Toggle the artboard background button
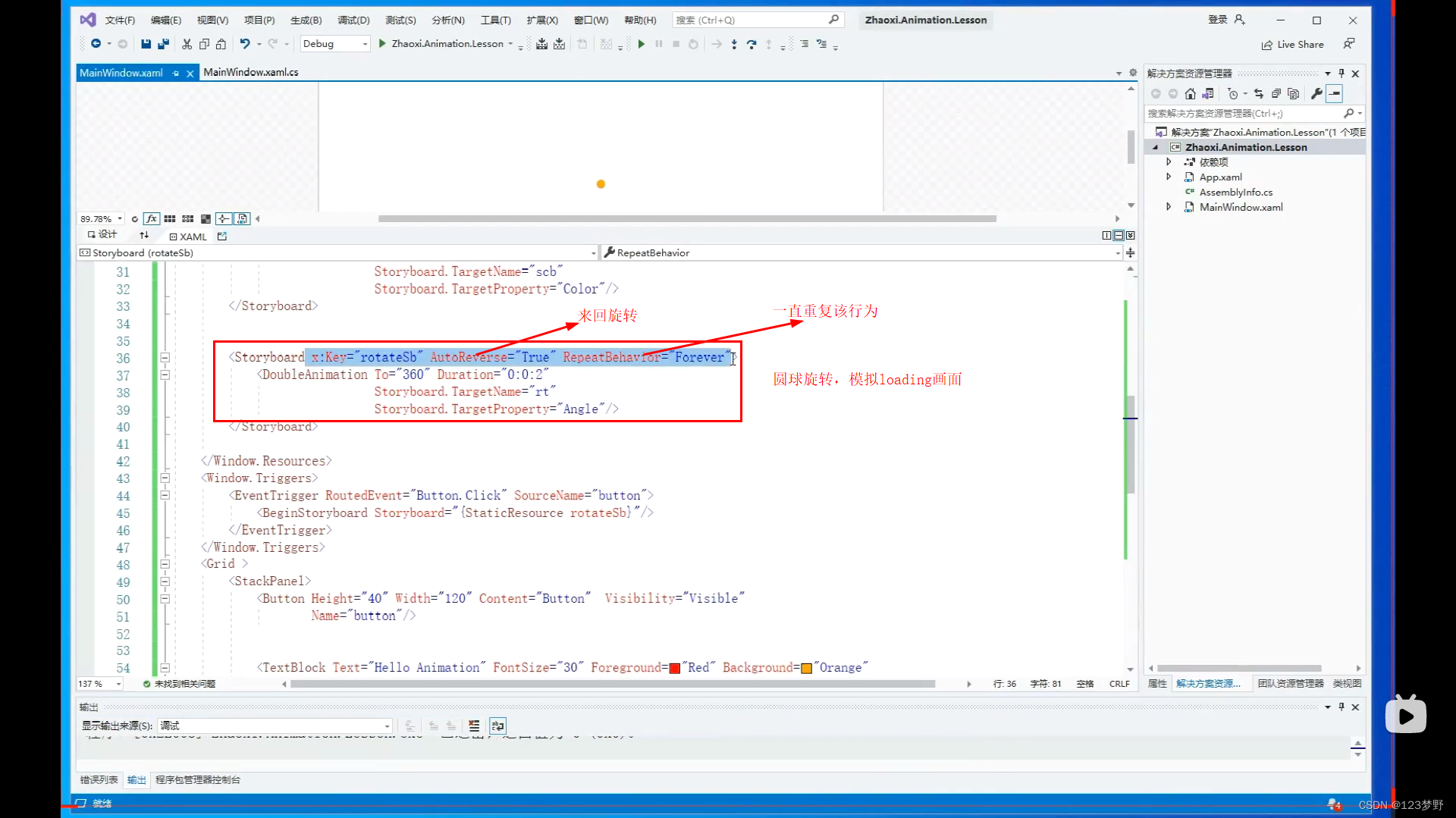The height and width of the screenshot is (818, 1456). tap(206, 218)
